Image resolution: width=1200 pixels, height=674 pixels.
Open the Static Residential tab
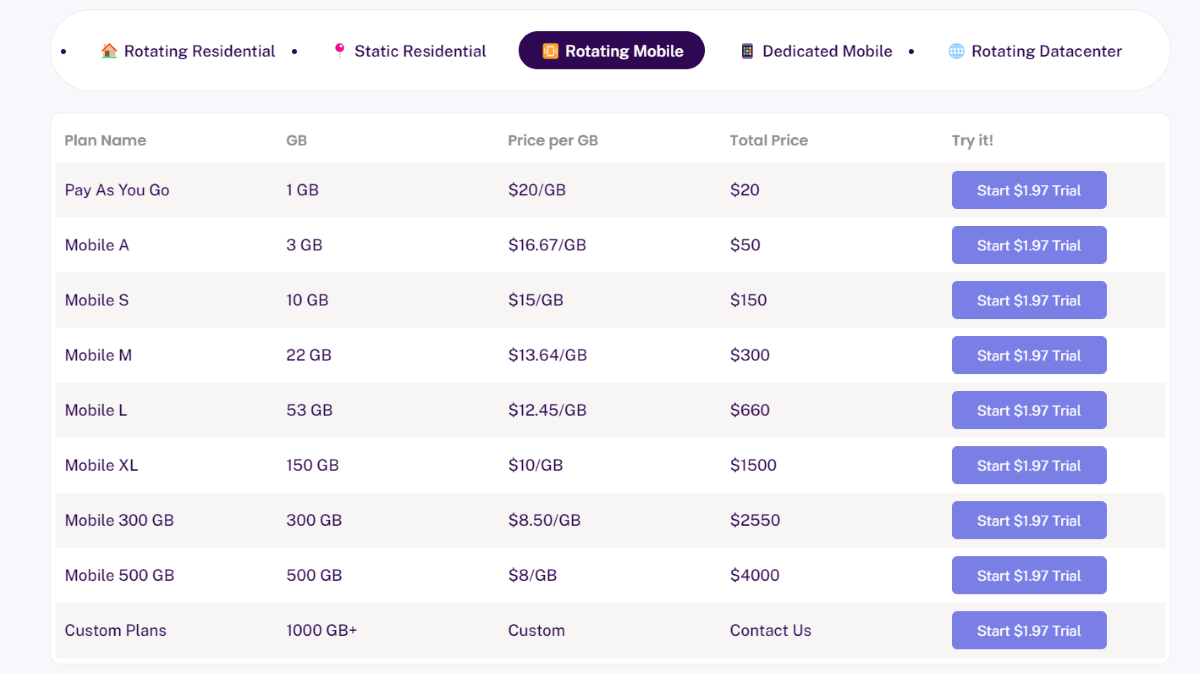[410, 51]
